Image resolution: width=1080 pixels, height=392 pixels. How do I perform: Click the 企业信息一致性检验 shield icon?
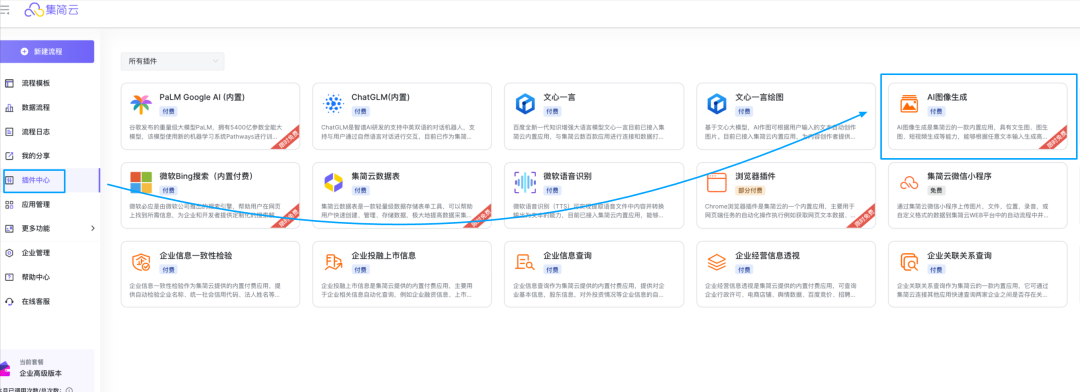[141, 262]
